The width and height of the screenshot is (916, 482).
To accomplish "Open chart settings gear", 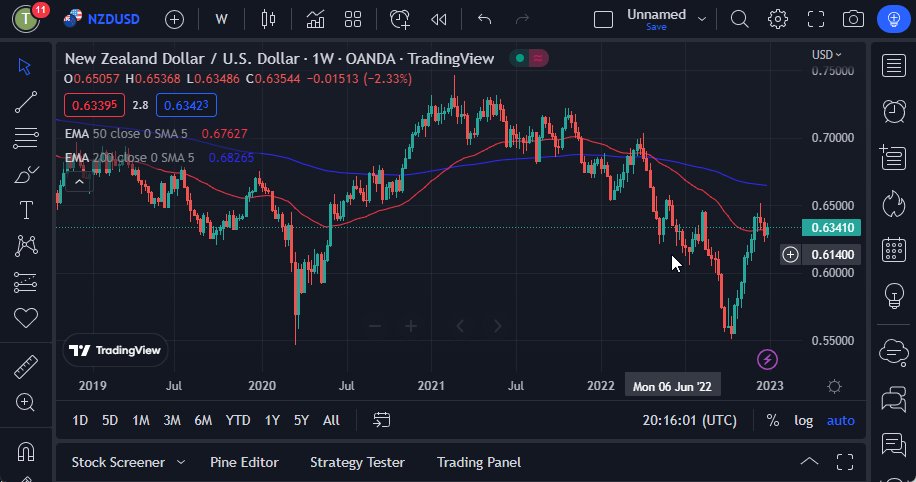I will pyautogui.click(x=778, y=19).
